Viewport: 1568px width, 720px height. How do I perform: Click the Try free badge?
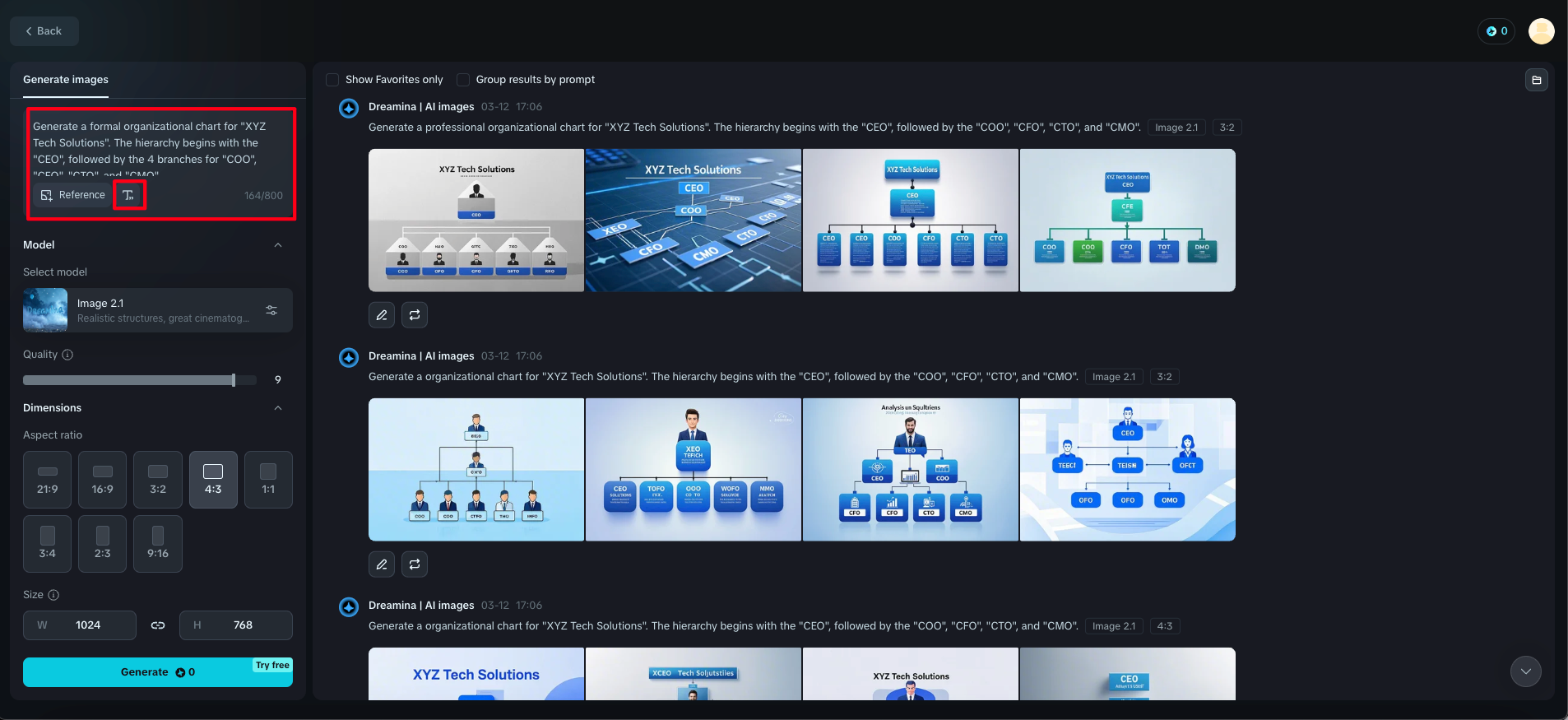[272, 665]
